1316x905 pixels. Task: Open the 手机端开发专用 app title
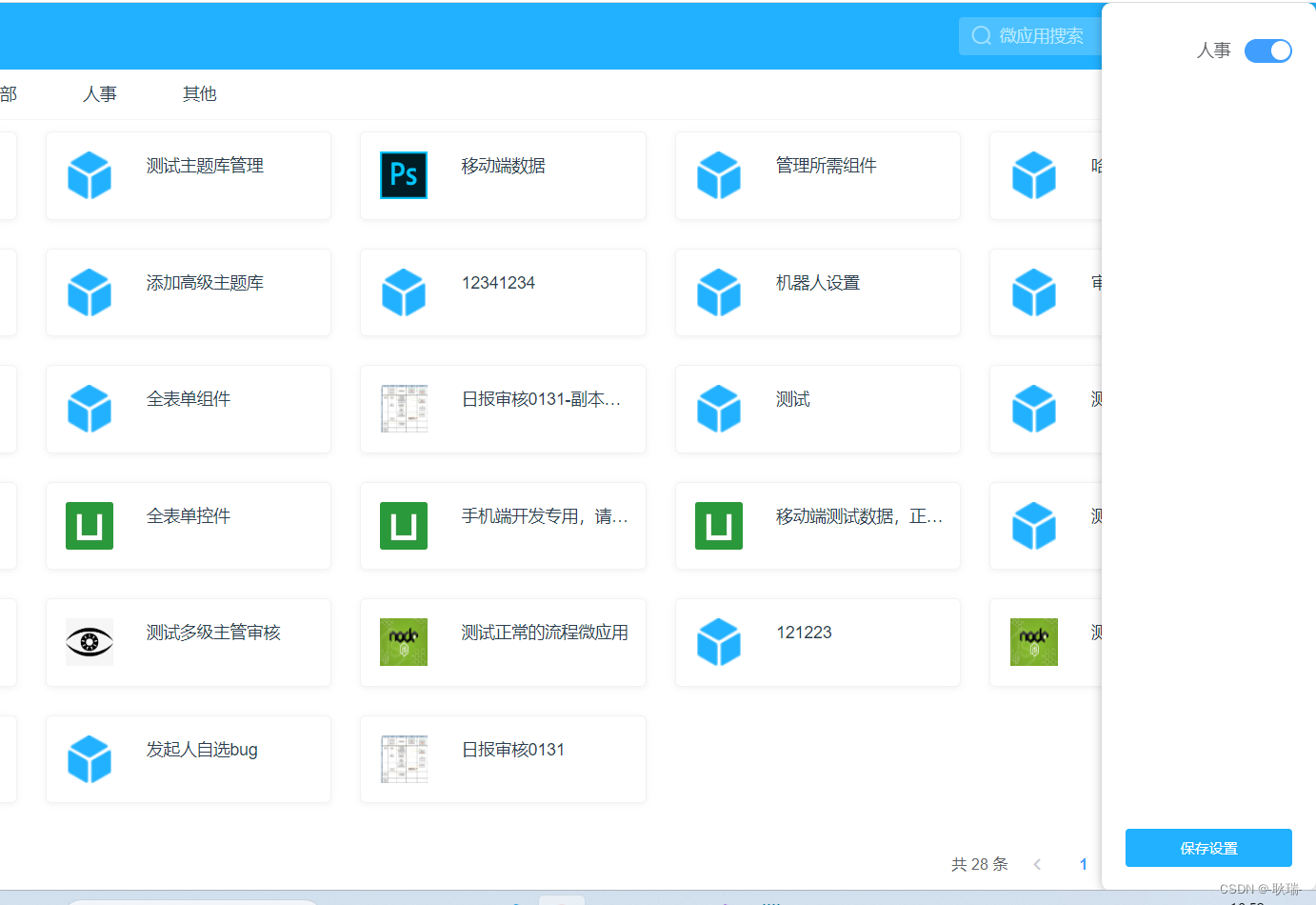(545, 516)
